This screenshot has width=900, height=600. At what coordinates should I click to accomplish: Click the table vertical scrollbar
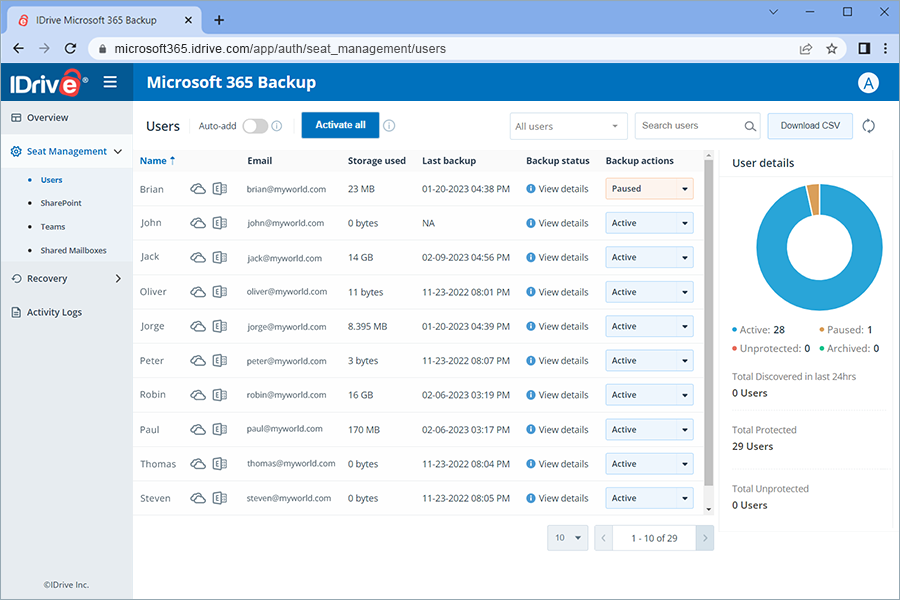click(708, 322)
